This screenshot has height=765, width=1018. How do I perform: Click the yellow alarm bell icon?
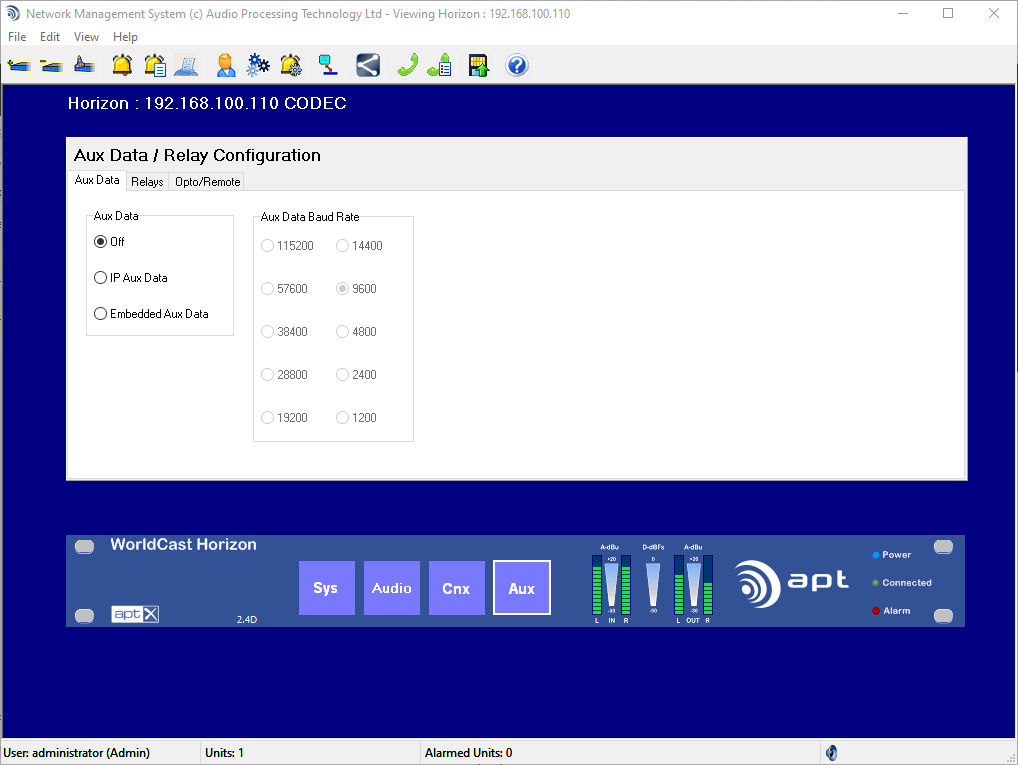[x=122, y=66]
